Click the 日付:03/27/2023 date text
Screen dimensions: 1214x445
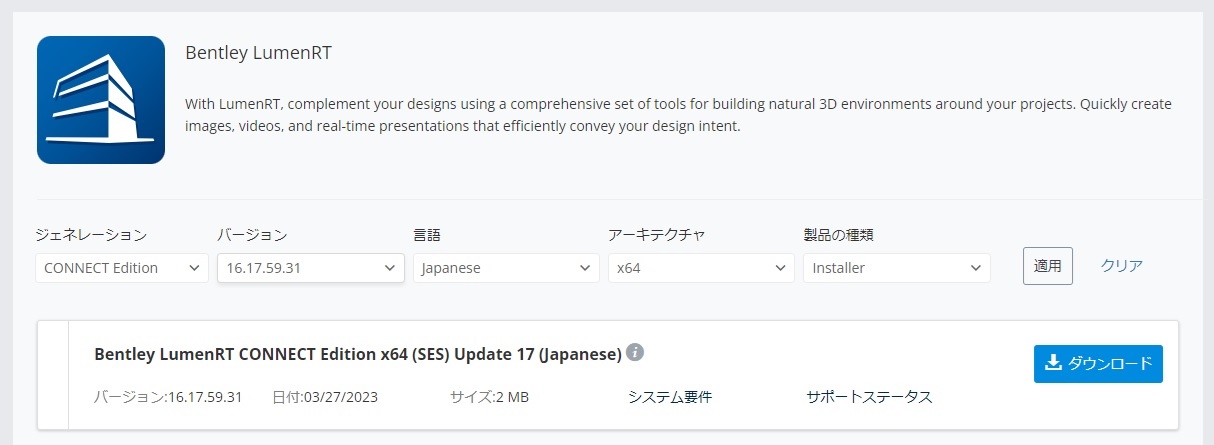pos(325,397)
